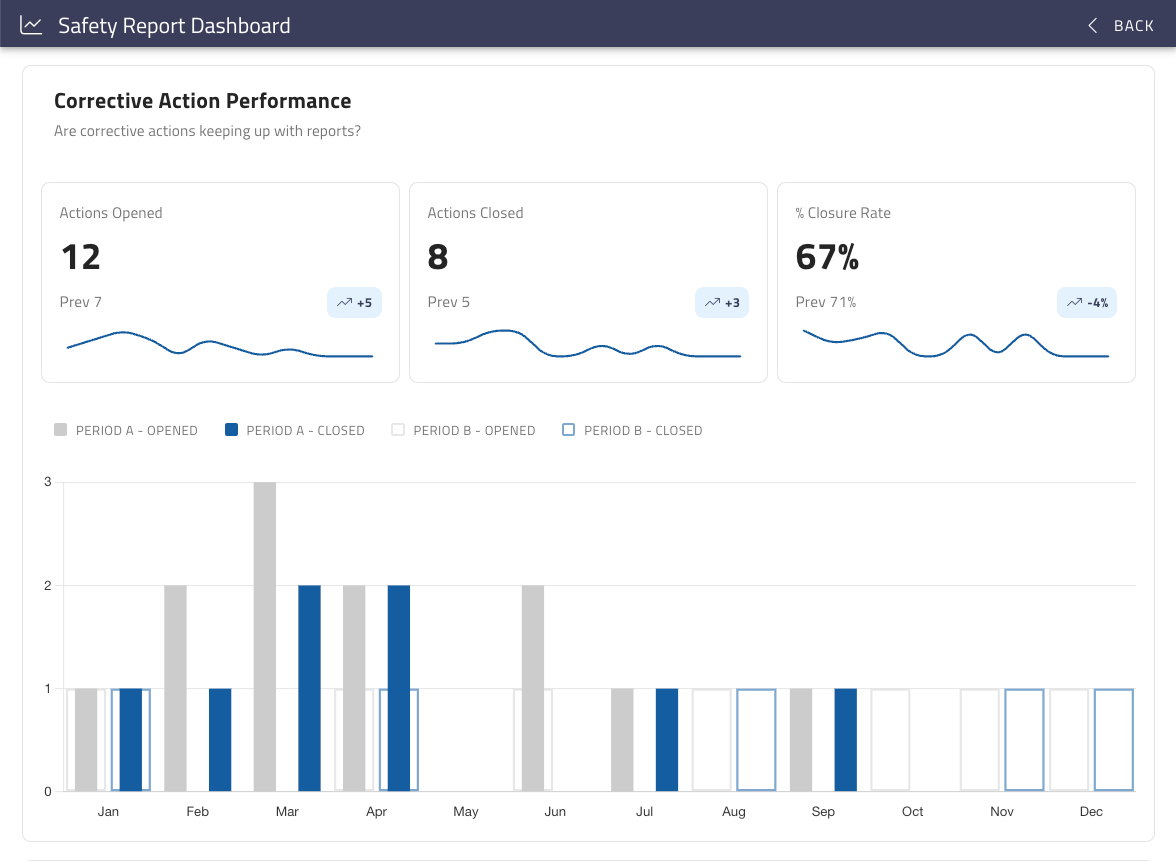Click the August Period B closed outlined bar
This screenshot has width=1176, height=861.
pos(756,740)
